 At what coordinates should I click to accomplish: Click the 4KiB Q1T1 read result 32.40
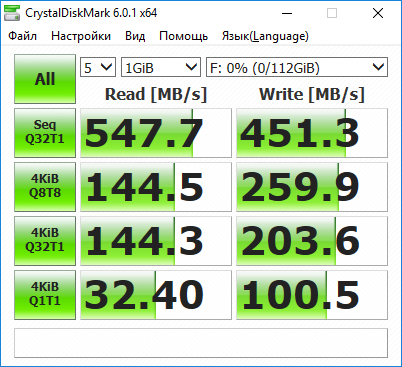[x=156, y=295]
